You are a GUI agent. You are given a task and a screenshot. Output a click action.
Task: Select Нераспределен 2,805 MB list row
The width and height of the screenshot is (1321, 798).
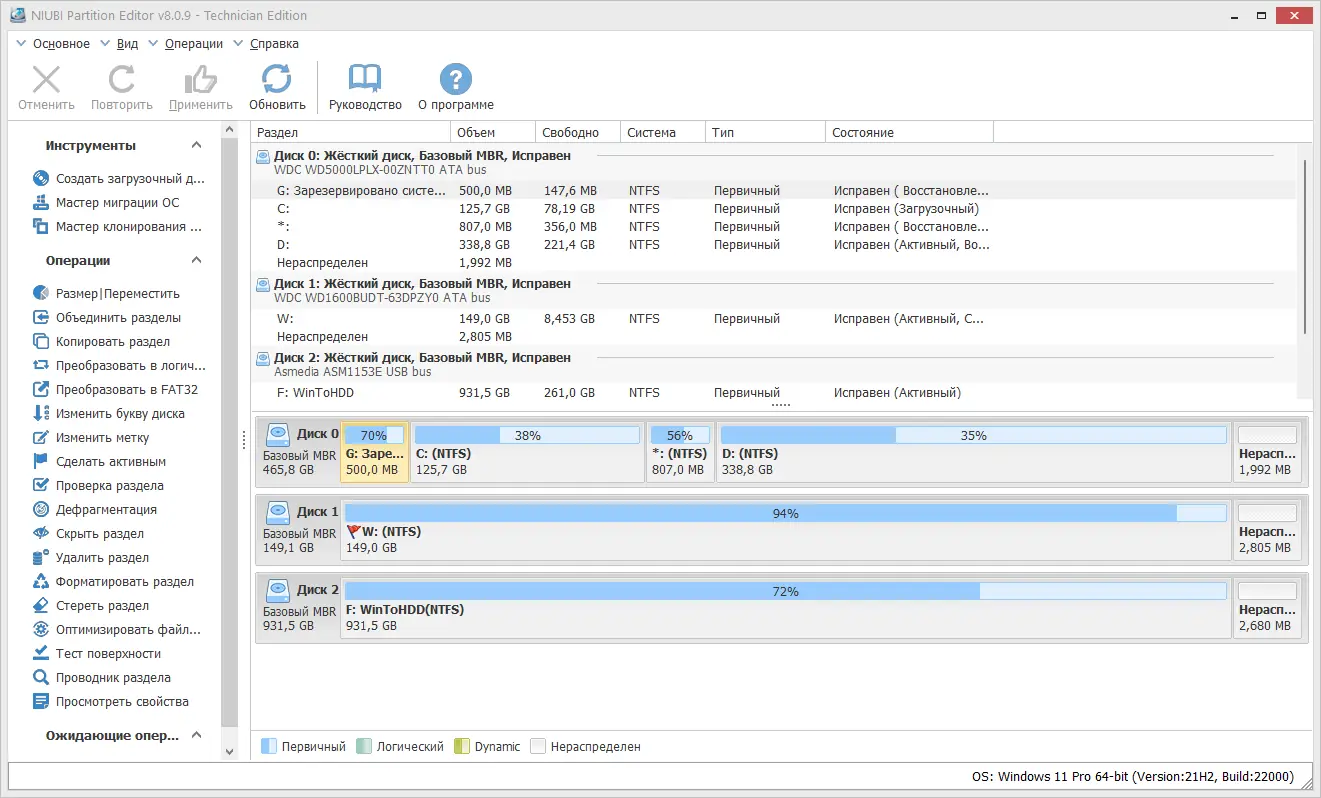[774, 337]
